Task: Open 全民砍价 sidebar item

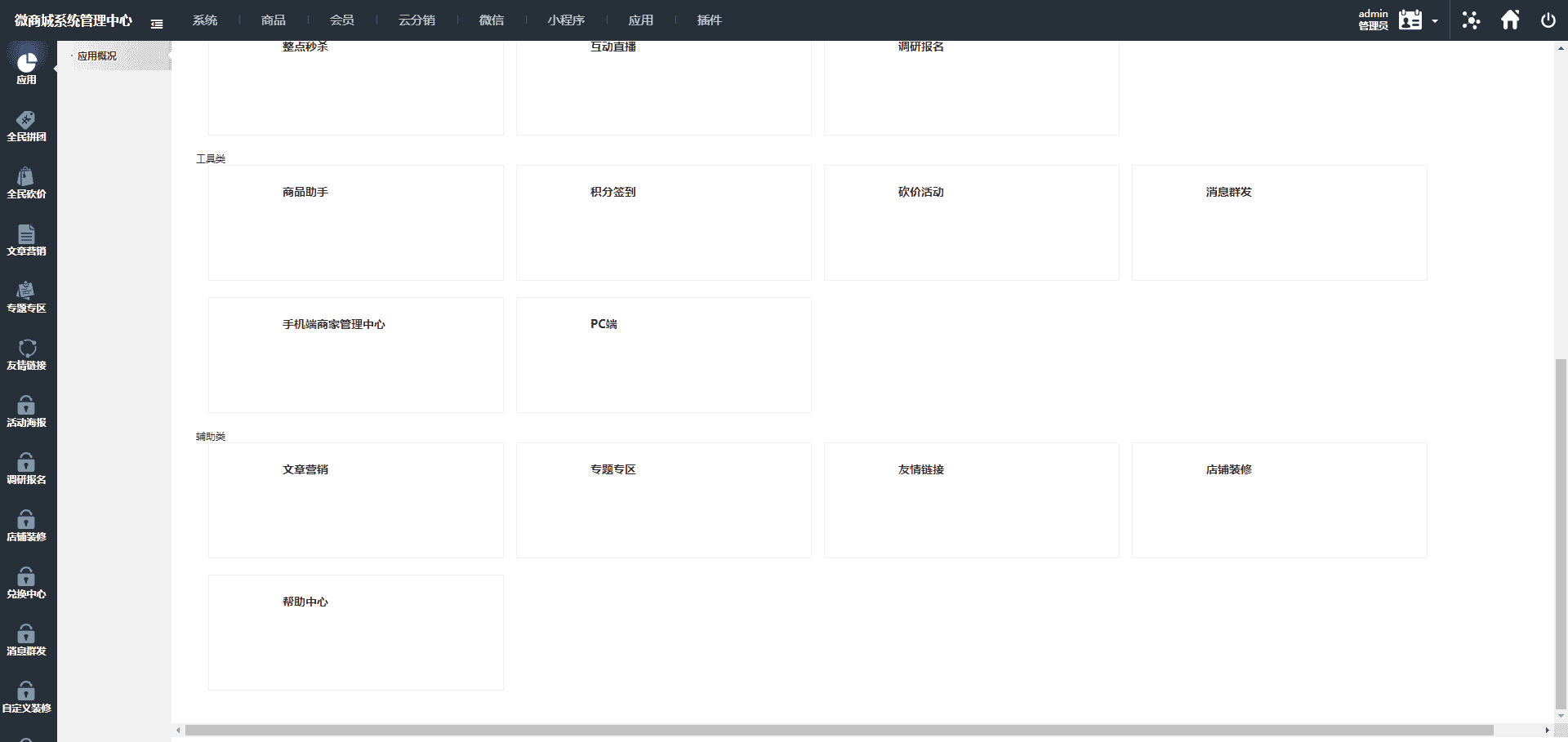Action: [27, 184]
